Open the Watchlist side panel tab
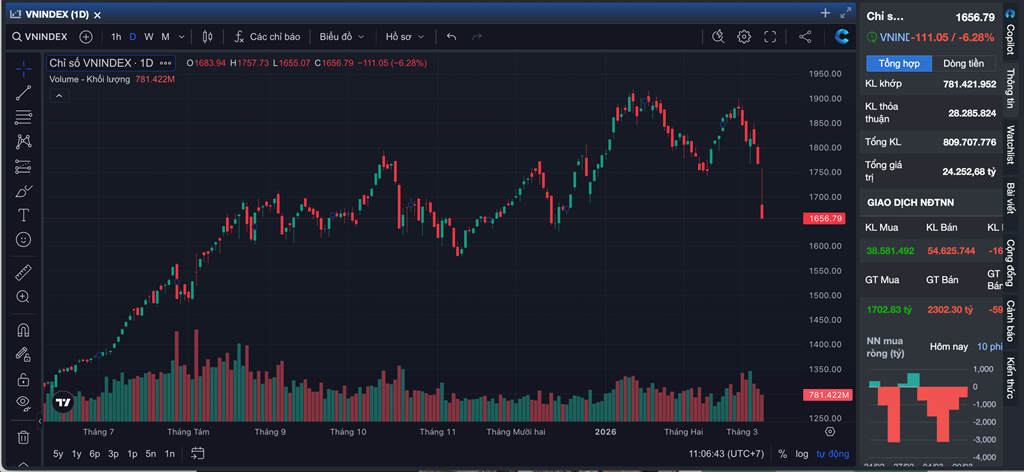This screenshot has width=1024, height=472. pyautogui.click(x=1010, y=145)
